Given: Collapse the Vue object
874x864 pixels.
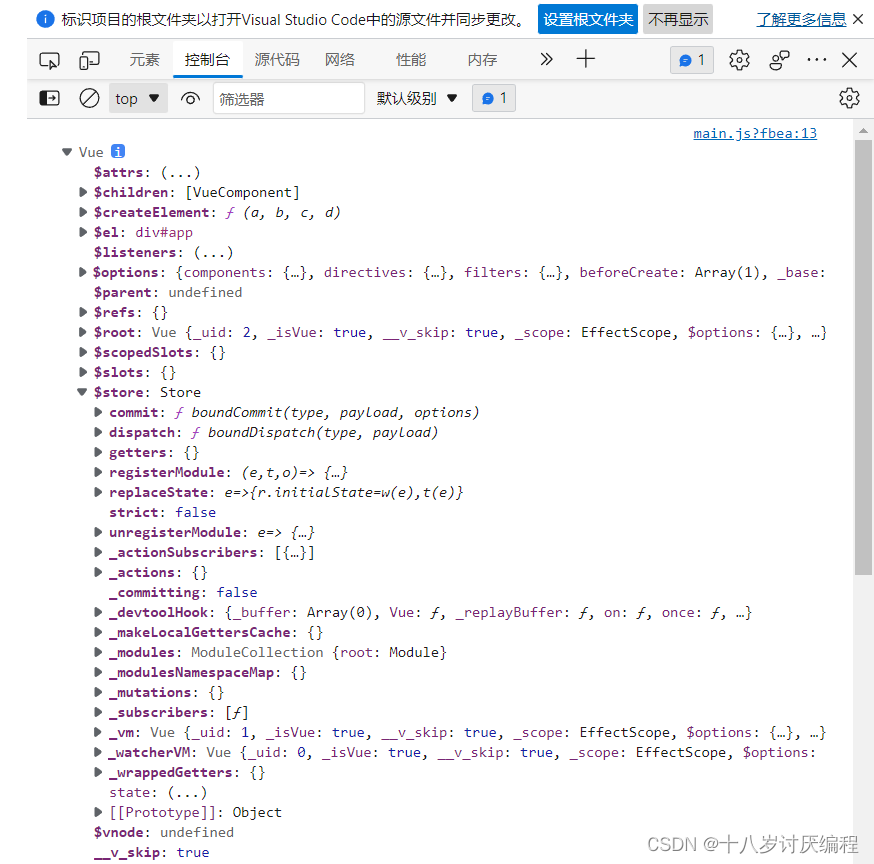Looking at the screenshot, I should click(67, 152).
